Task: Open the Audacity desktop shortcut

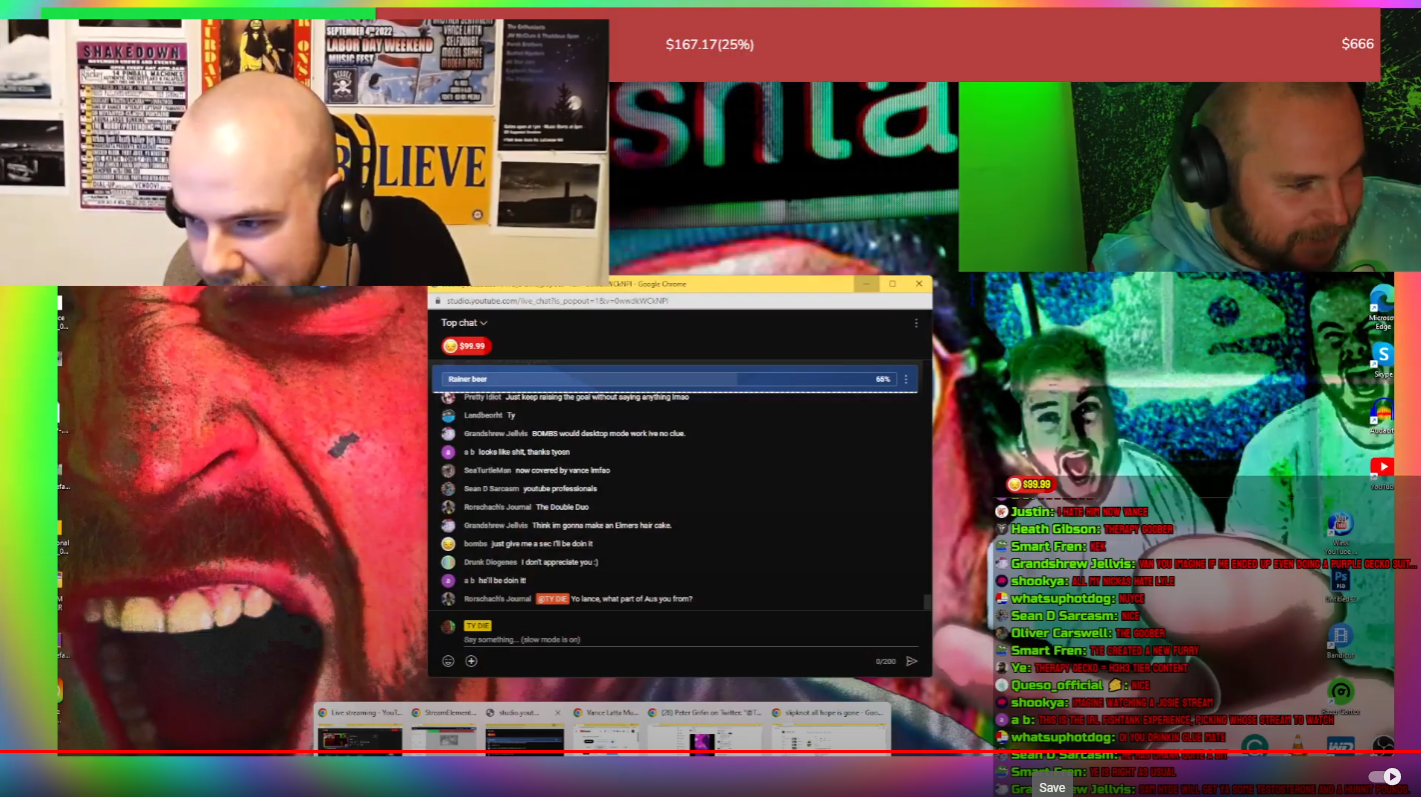Action: click(x=1382, y=415)
